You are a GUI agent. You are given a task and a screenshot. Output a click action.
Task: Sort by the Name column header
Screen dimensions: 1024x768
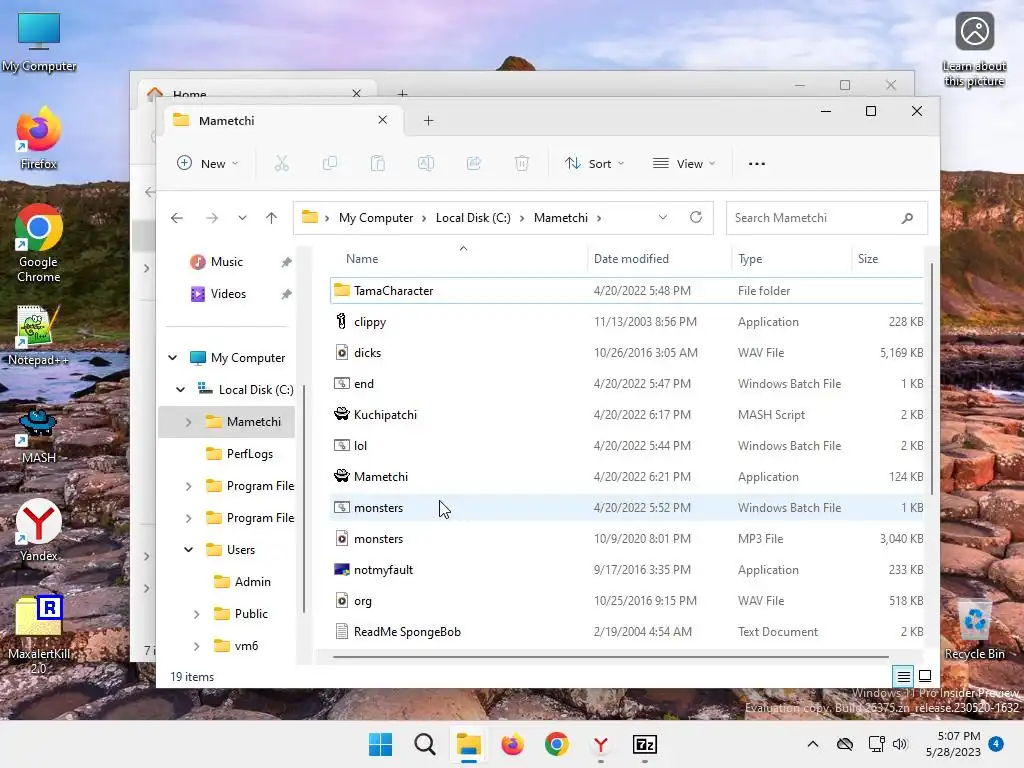pyautogui.click(x=457, y=259)
